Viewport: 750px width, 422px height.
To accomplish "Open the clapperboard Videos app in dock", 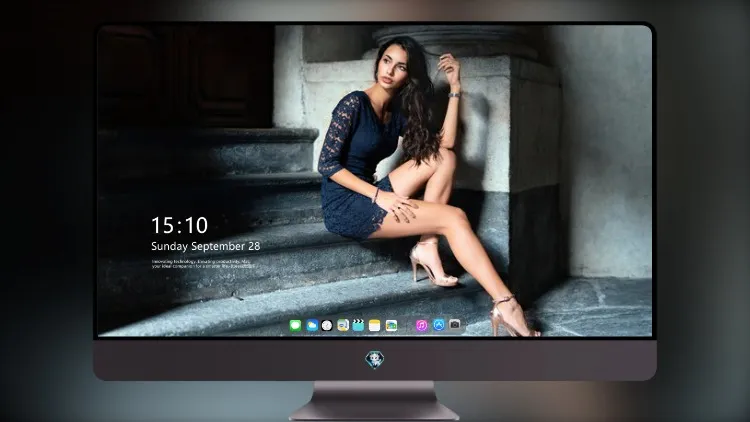I will (x=358, y=326).
